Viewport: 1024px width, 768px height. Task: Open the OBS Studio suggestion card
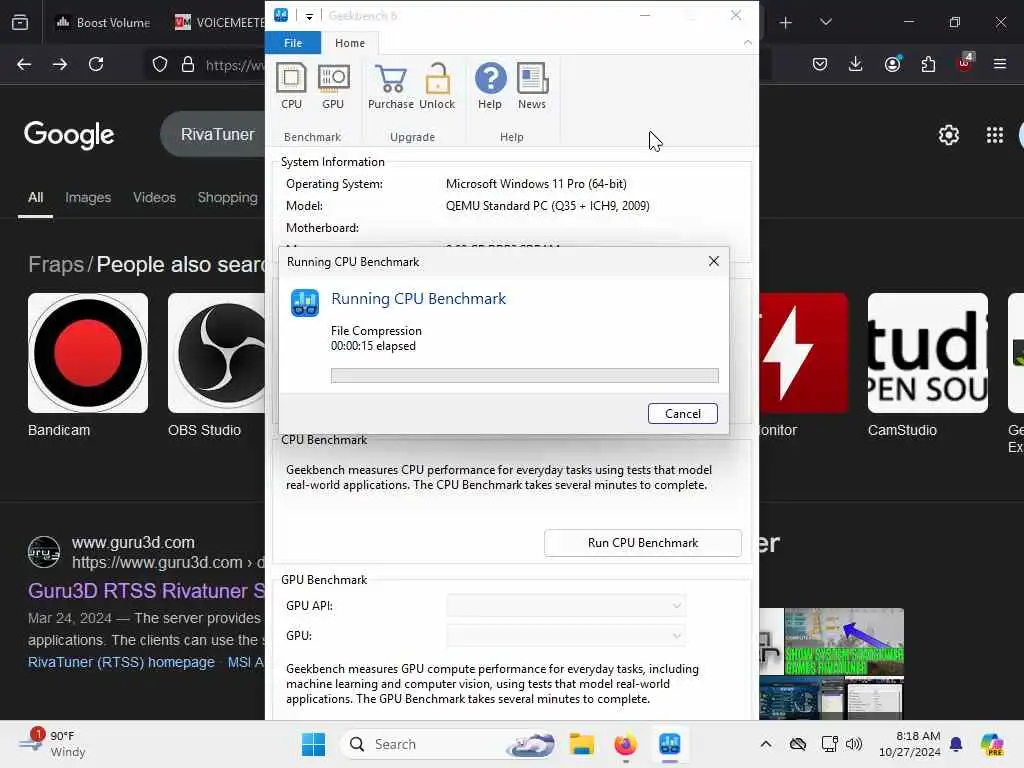click(217, 366)
